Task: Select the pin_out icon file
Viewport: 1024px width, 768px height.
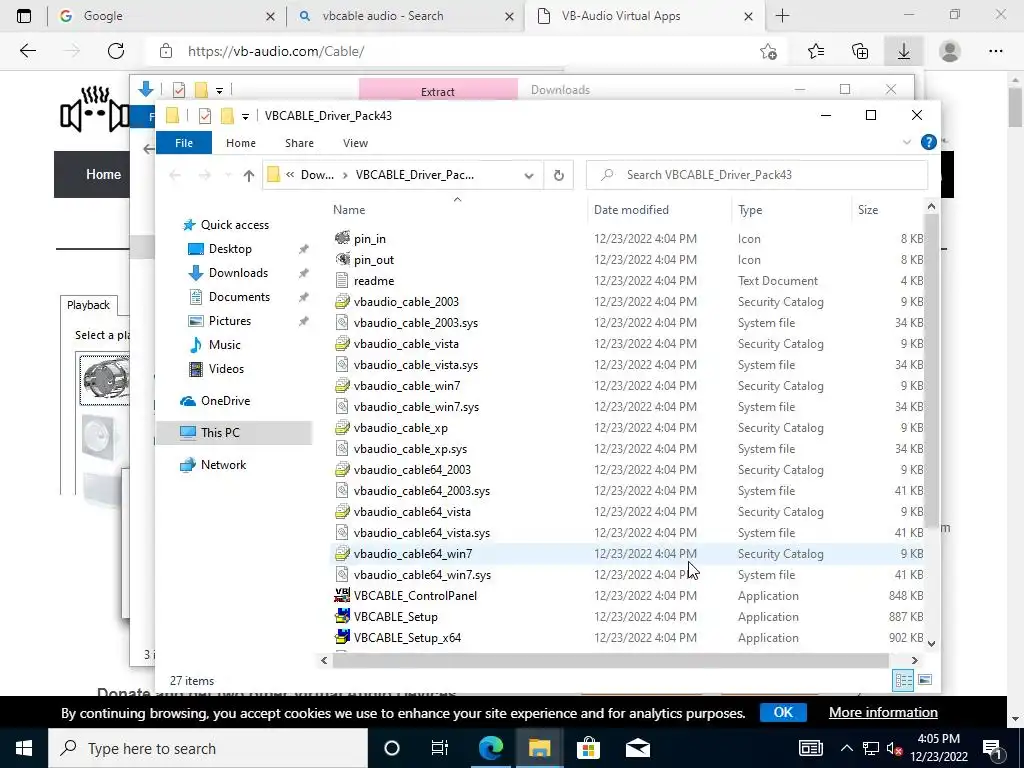Action: pos(374,260)
